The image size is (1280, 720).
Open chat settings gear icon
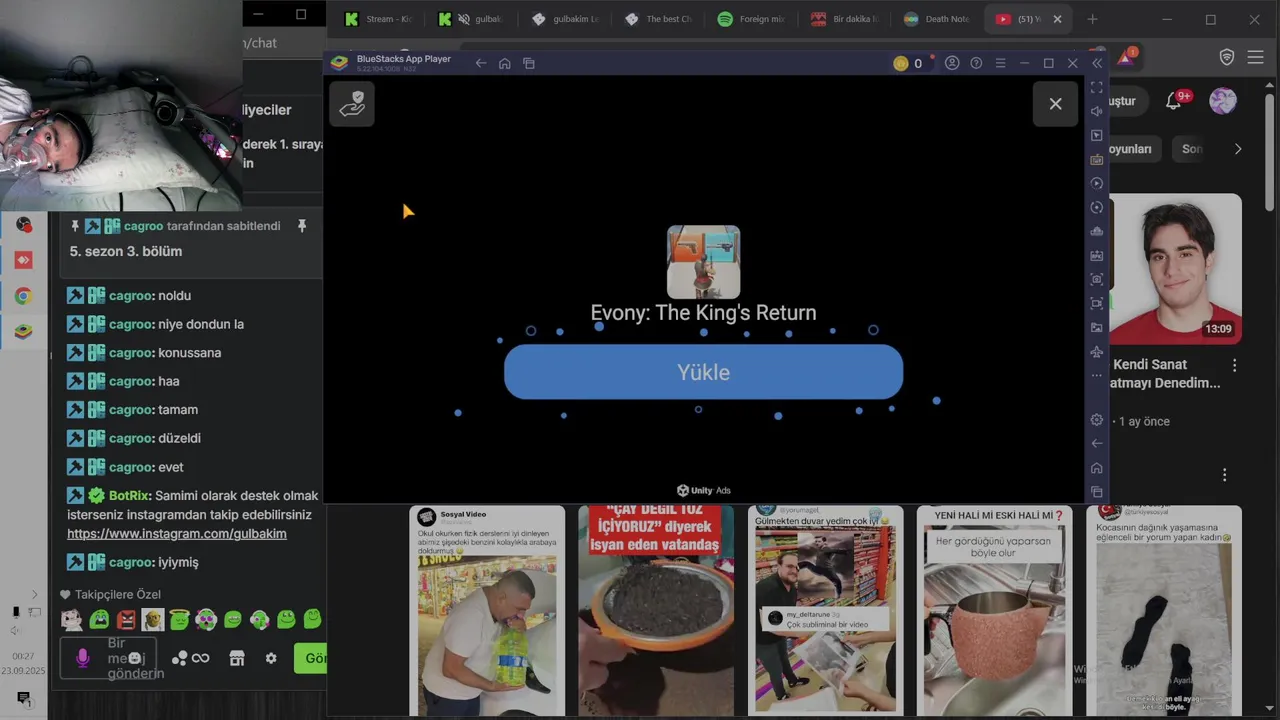(x=271, y=658)
